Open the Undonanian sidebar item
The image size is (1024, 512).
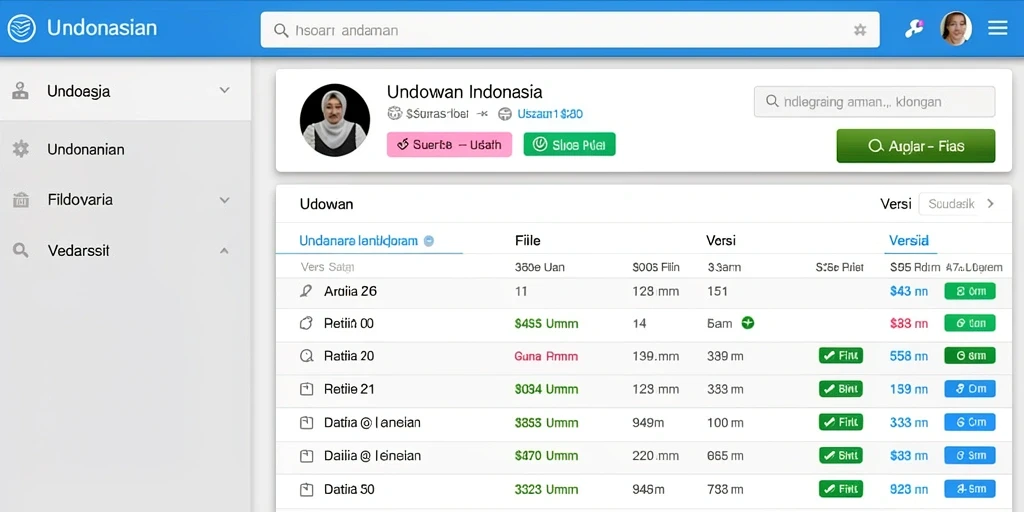(x=125, y=149)
